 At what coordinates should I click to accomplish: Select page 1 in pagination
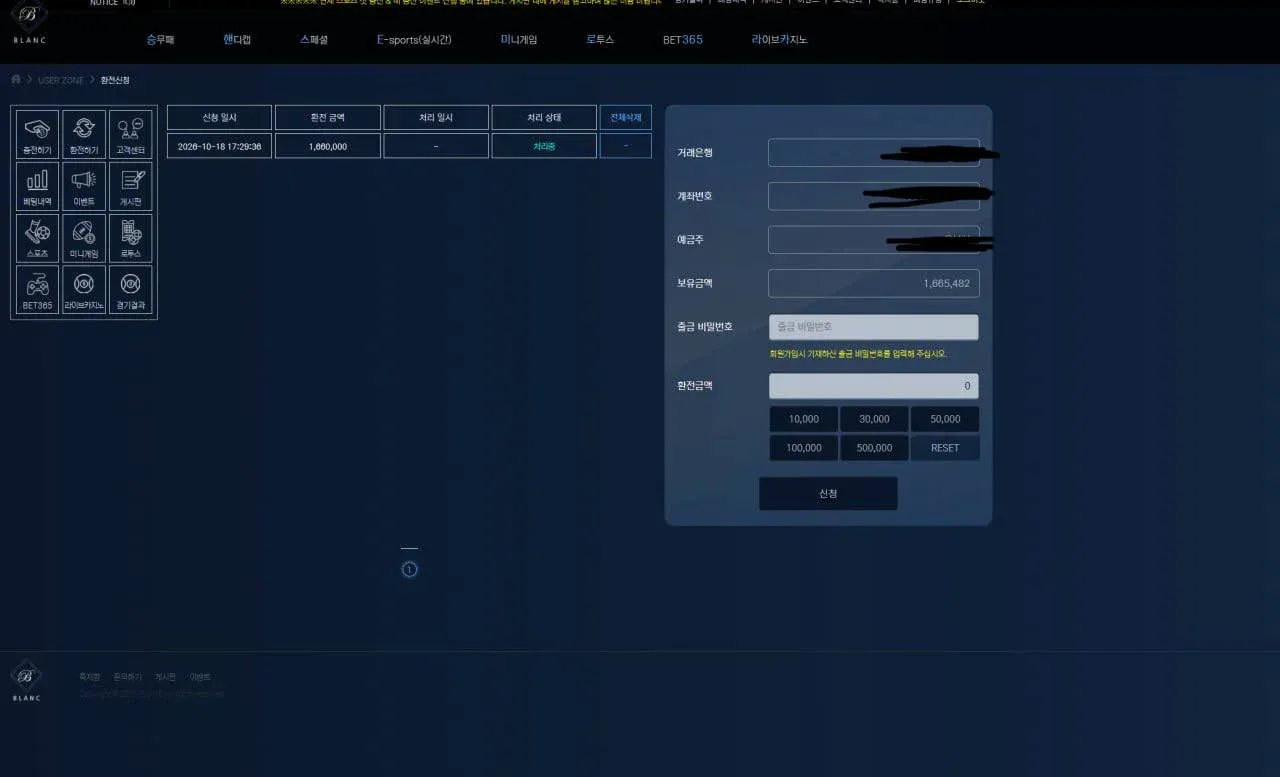click(409, 570)
